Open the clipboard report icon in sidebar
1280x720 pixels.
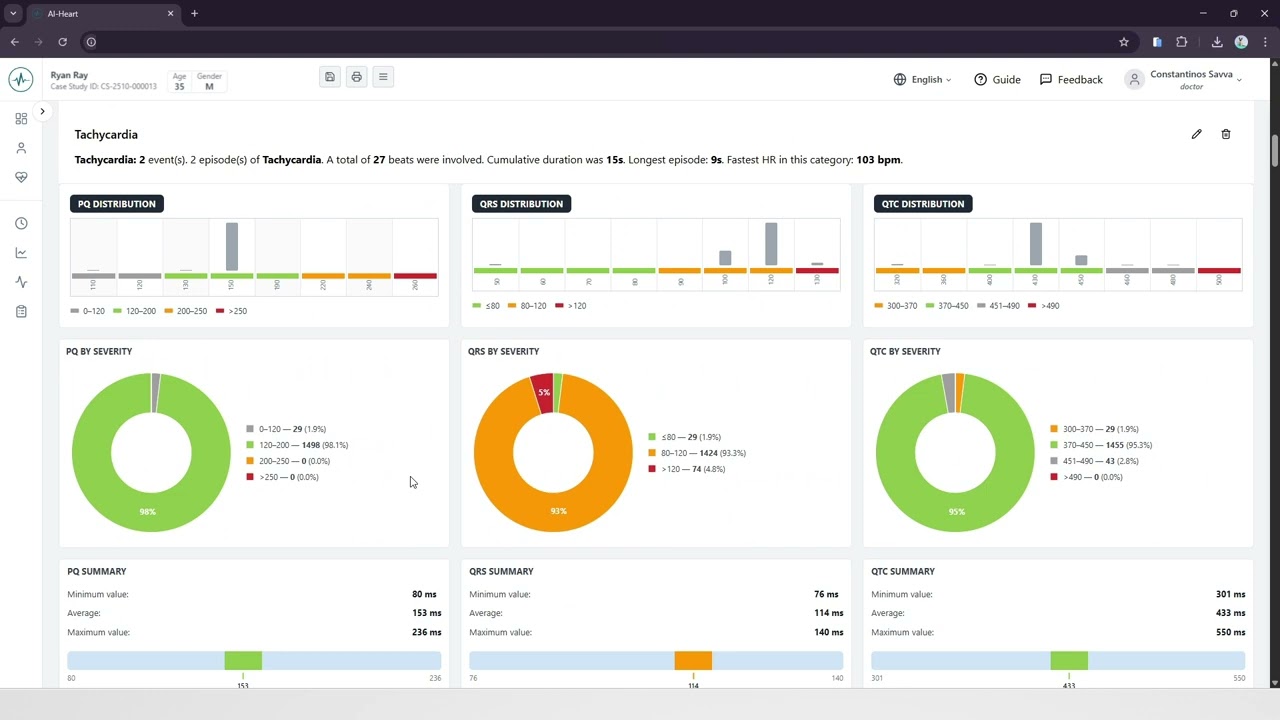pyautogui.click(x=21, y=311)
